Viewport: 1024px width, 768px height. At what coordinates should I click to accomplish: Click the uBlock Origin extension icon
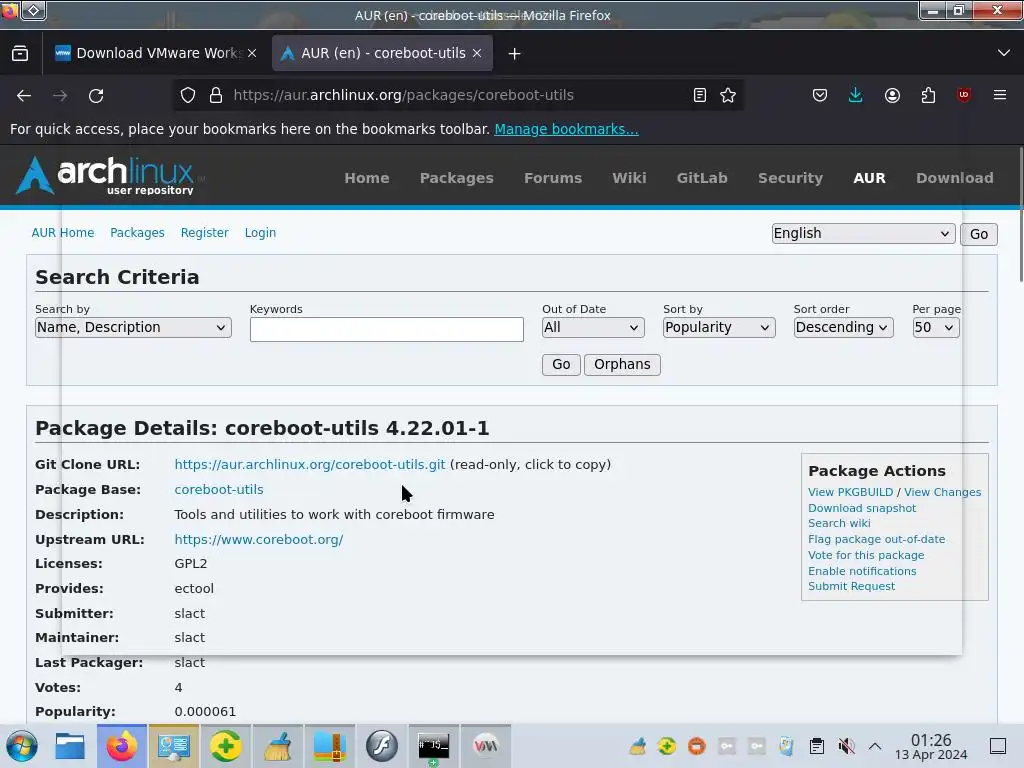coord(964,95)
